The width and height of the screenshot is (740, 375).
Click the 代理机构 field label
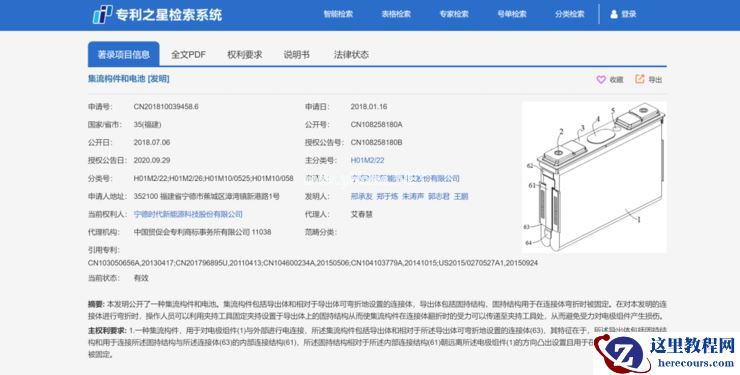point(103,232)
